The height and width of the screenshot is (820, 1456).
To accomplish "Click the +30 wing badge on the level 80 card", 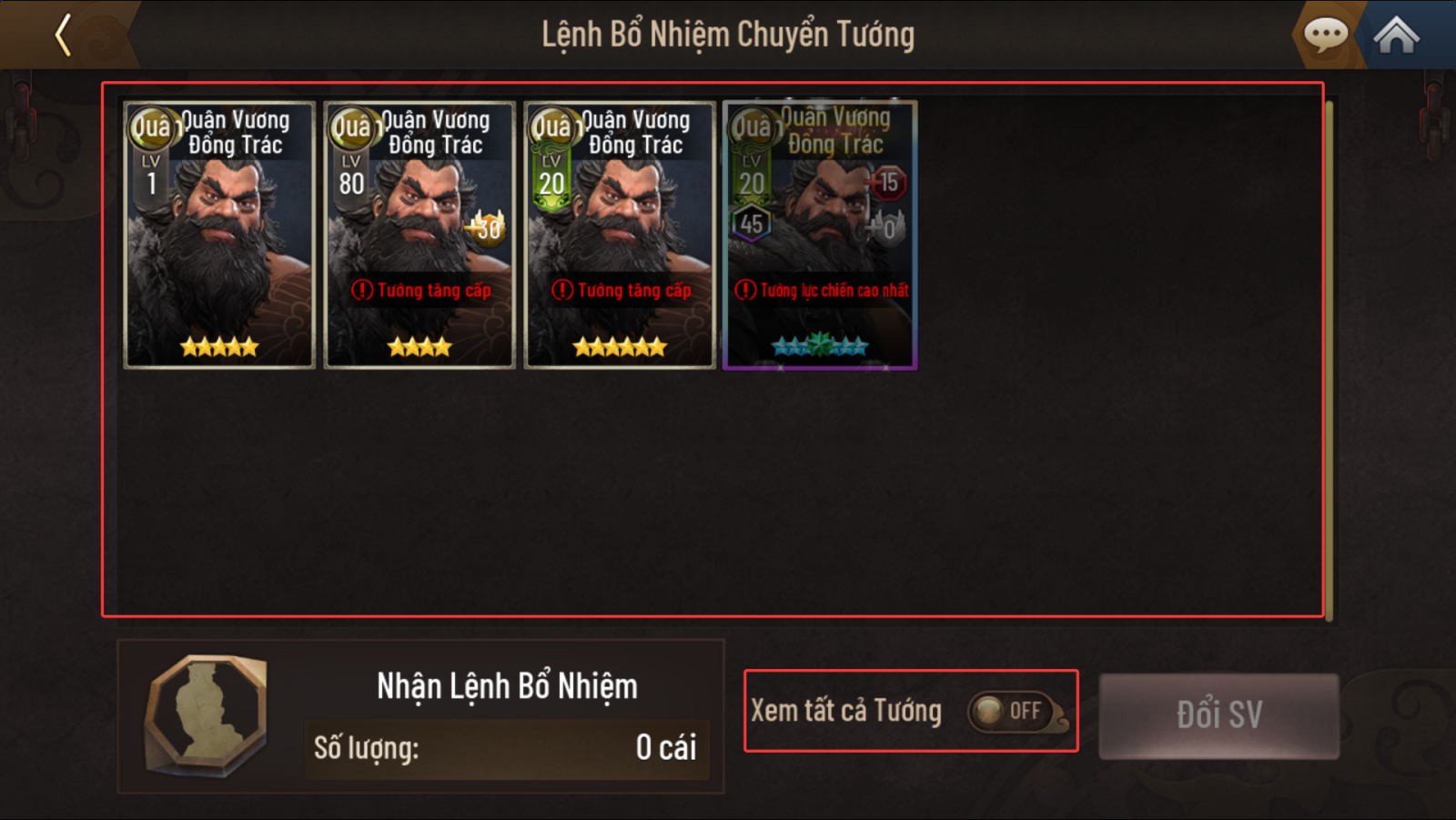I will [x=487, y=228].
